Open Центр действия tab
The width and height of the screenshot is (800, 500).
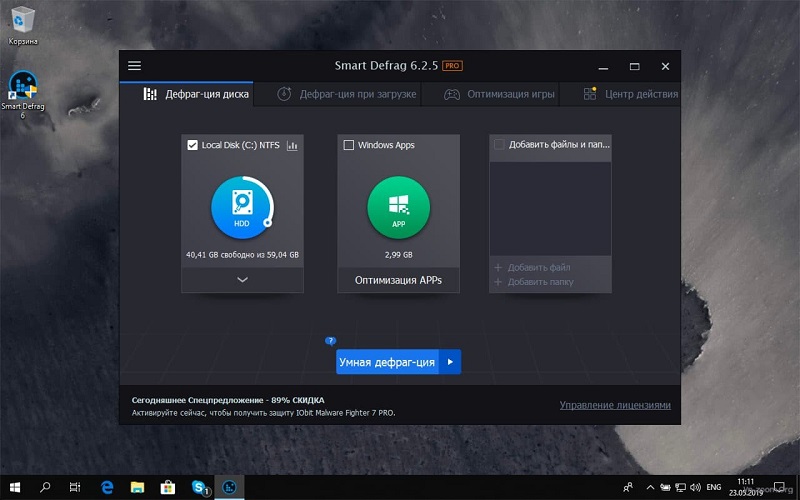(x=620, y=94)
